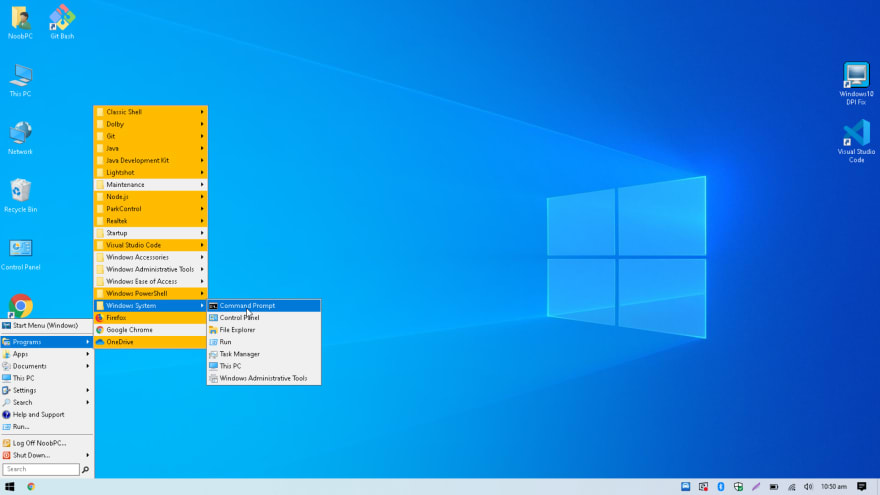Select the Network desktop icon
Screen dimensions: 880x495
tap(20, 139)
